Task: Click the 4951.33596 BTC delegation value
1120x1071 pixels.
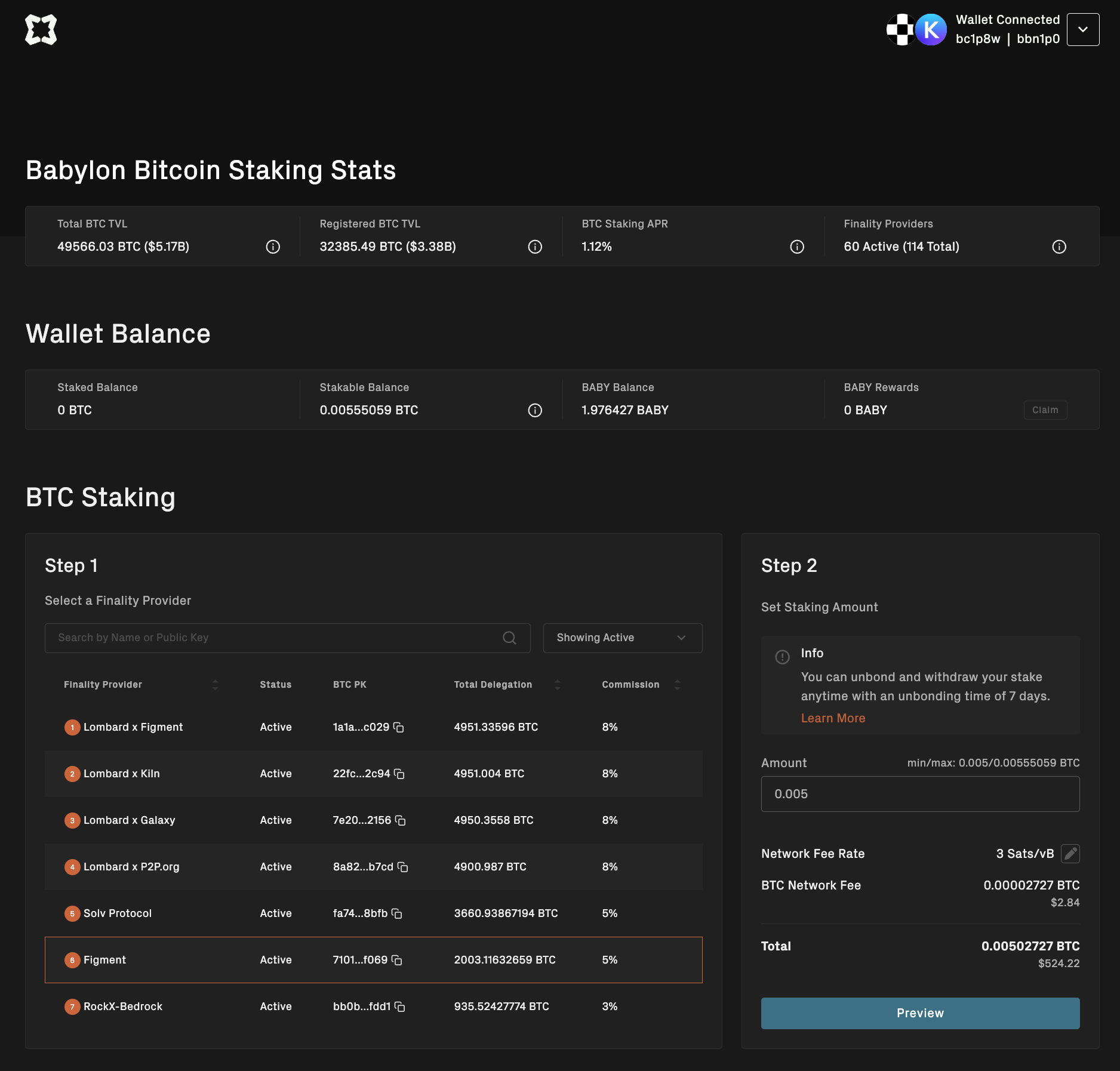Action: (496, 727)
